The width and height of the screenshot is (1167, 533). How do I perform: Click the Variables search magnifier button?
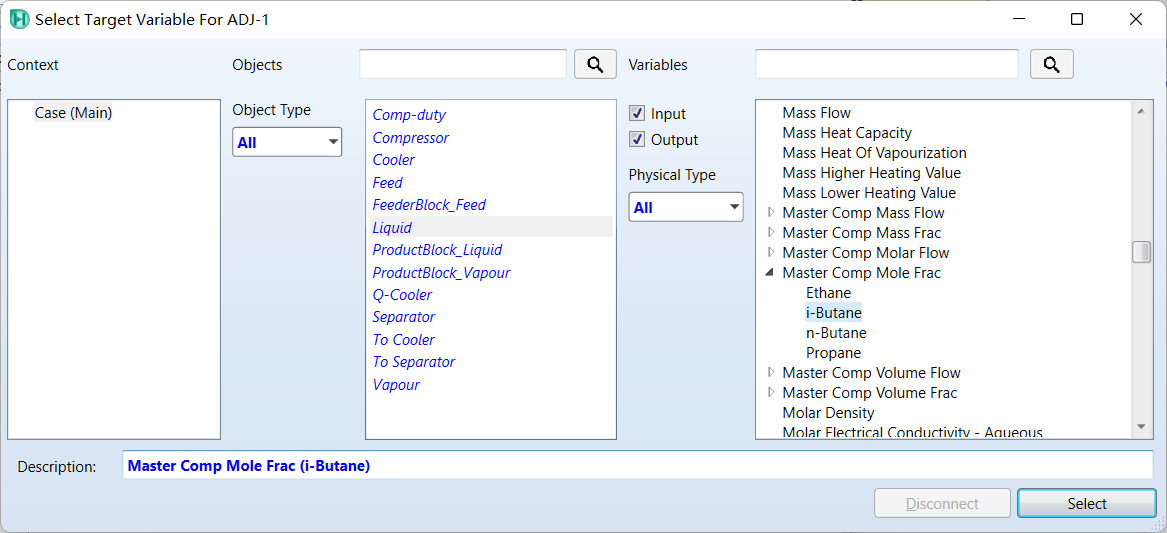[1052, 65]
